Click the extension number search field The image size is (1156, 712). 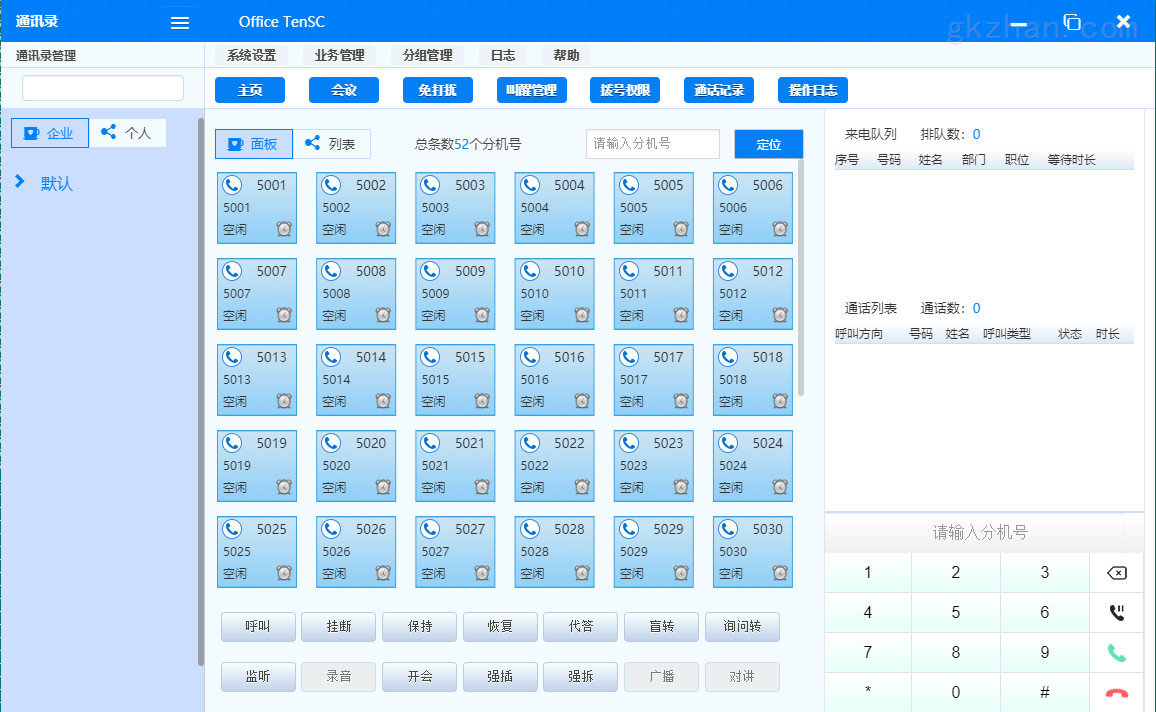click(x=651, y=143)
